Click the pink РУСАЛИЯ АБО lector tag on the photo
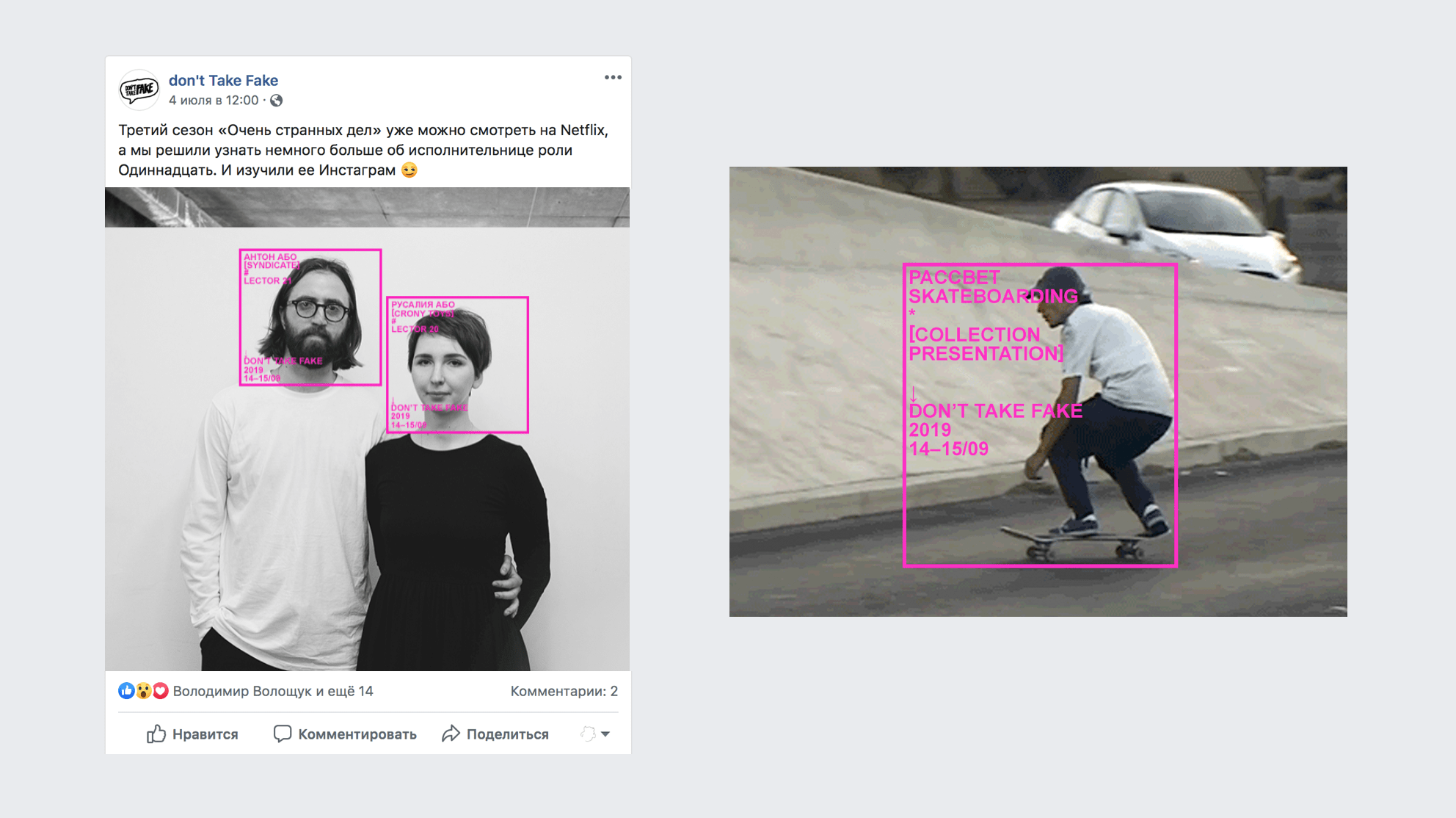Screen dimensions: 1456x818 (x=457, y=365)
